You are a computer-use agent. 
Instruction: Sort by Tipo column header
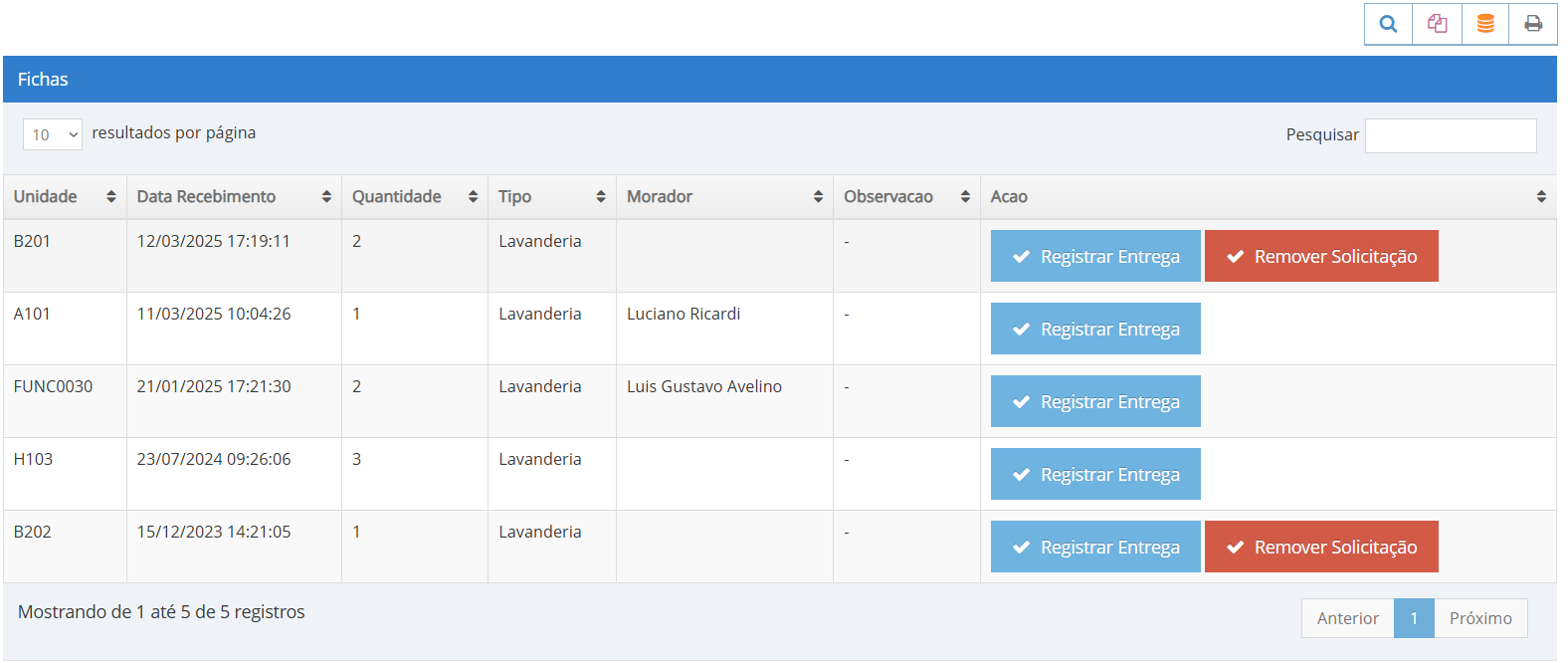[551, 197]
